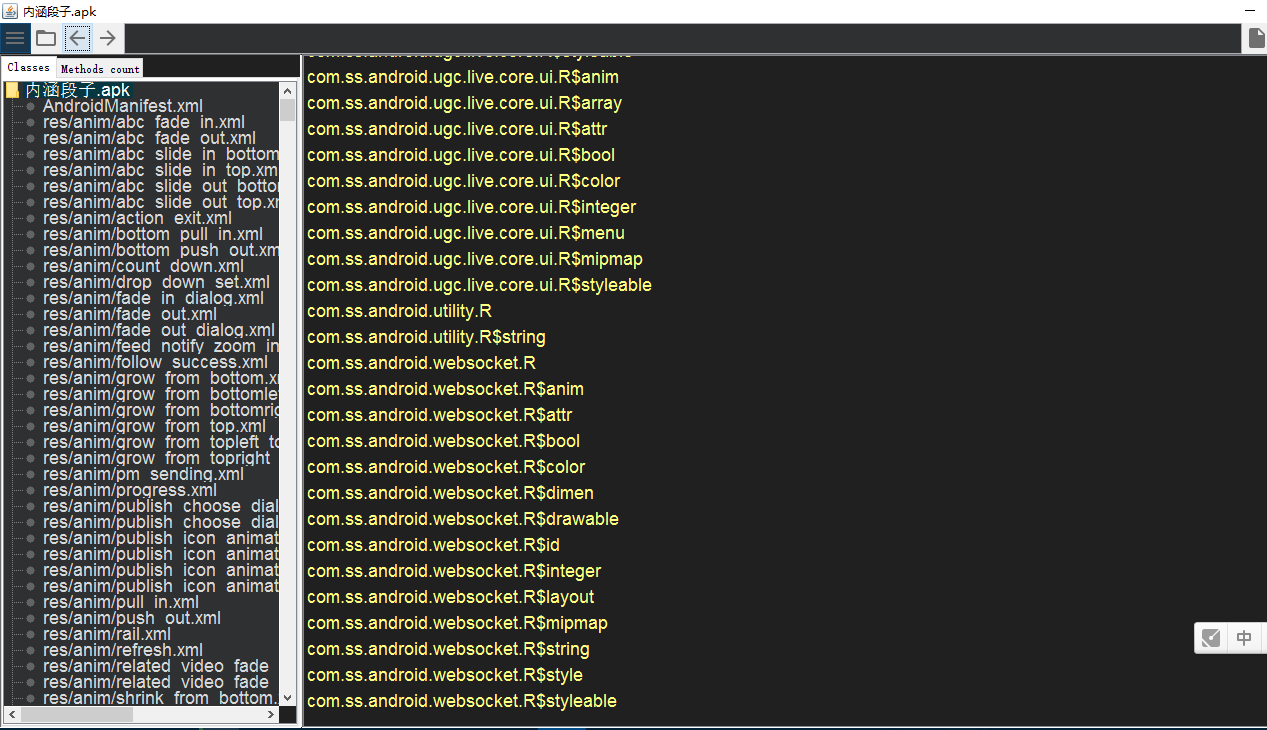Select res/anim/count_down.xml in tree
Viewport: 1267px width, 730px height.
pos(143,266)
